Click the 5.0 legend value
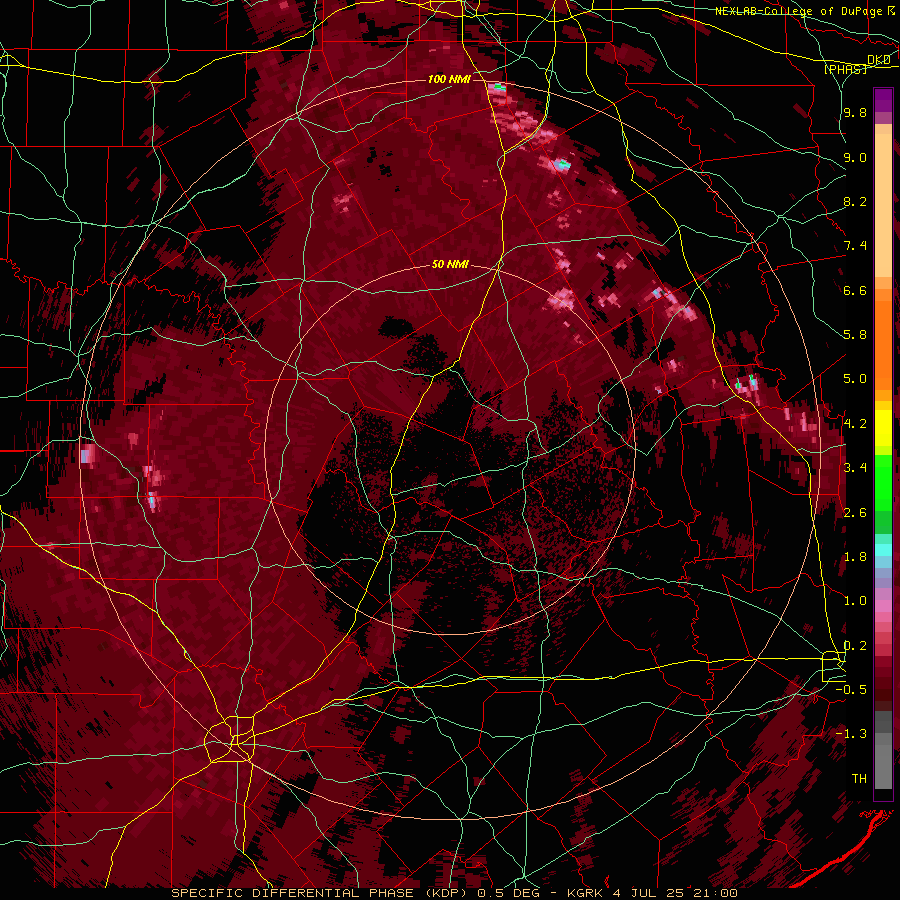 [855, 379]
